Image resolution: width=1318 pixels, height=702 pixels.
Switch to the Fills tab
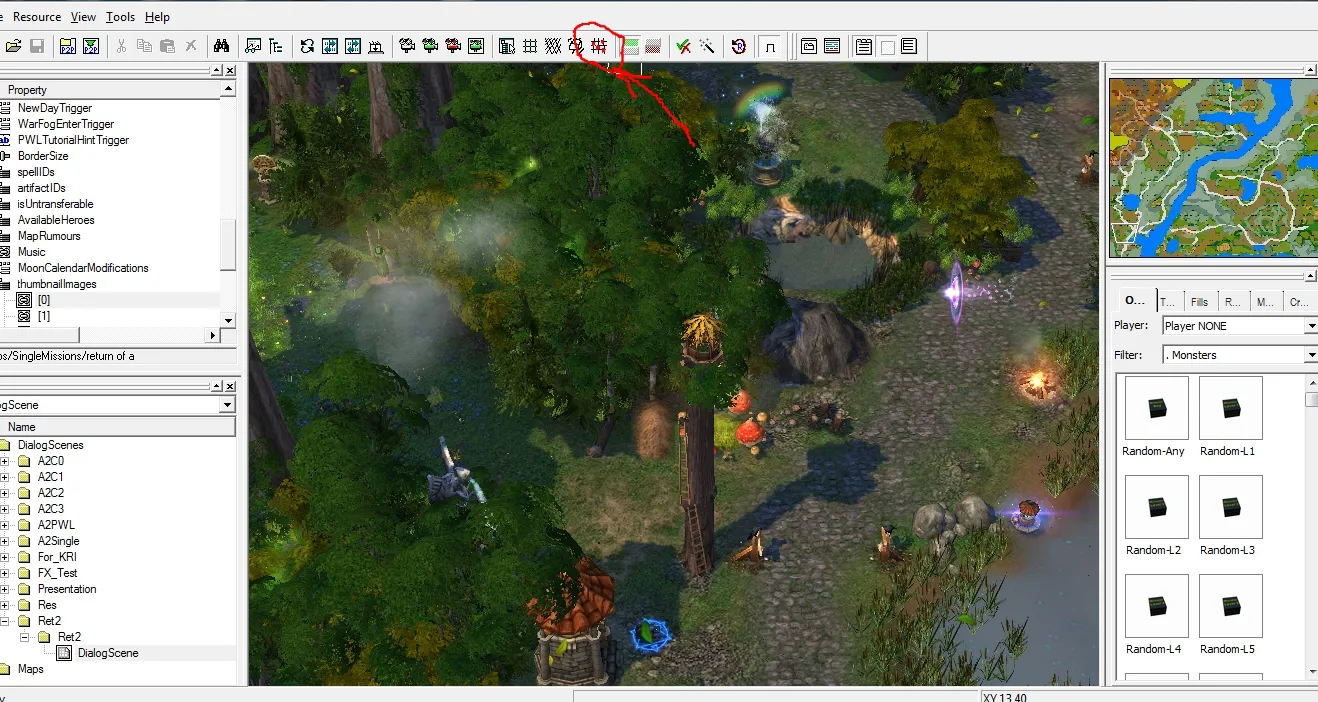(x=1199, y=301)
